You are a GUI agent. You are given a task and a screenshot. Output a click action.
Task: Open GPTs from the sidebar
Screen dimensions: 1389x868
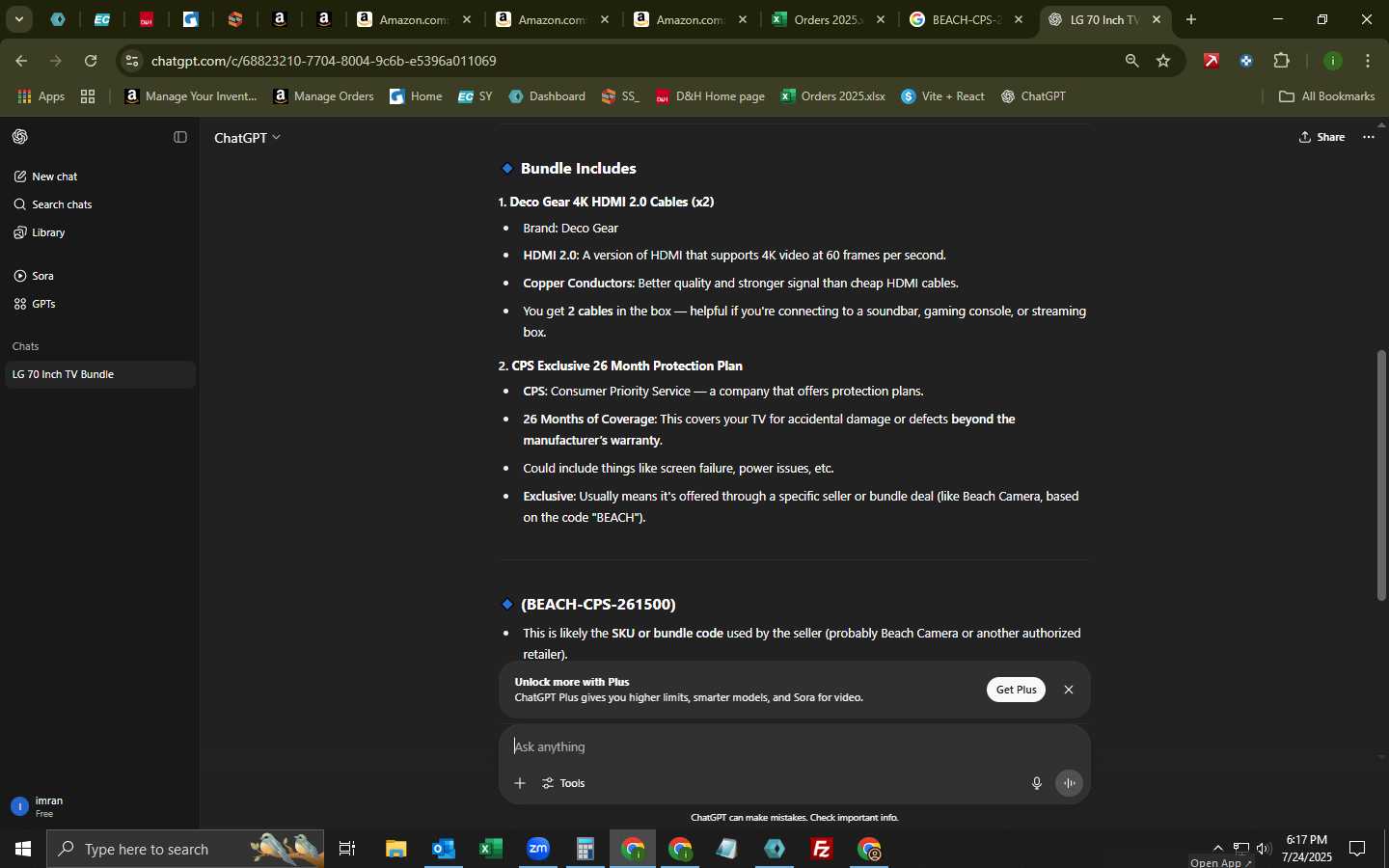[x=100, y=304]
